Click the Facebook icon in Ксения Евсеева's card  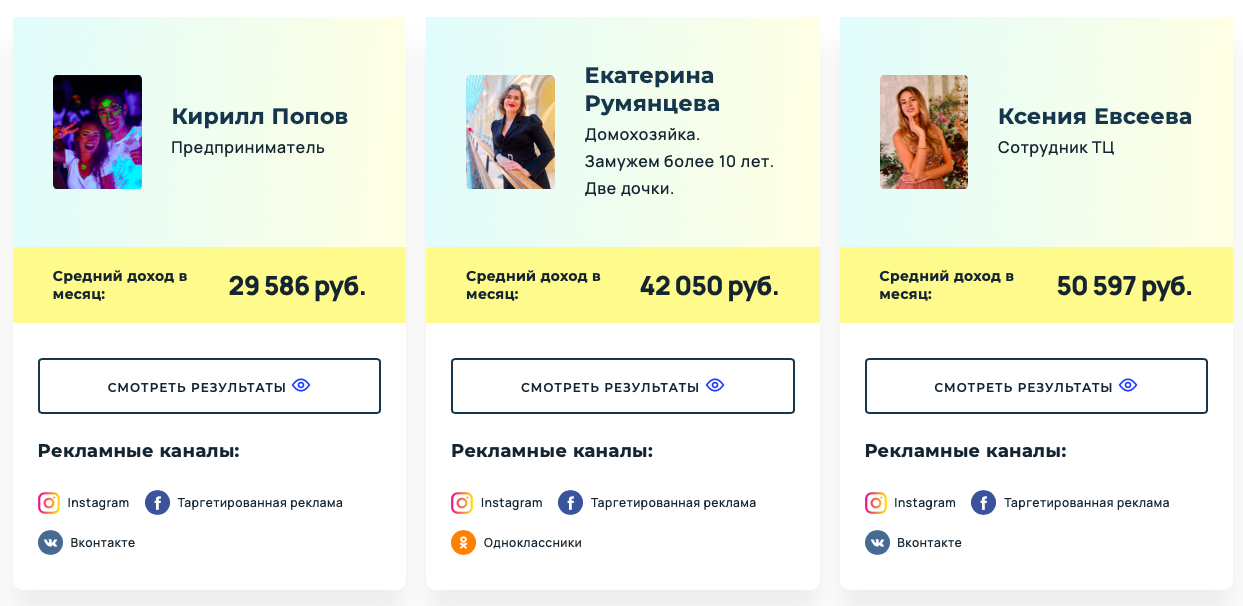[984, 503]
